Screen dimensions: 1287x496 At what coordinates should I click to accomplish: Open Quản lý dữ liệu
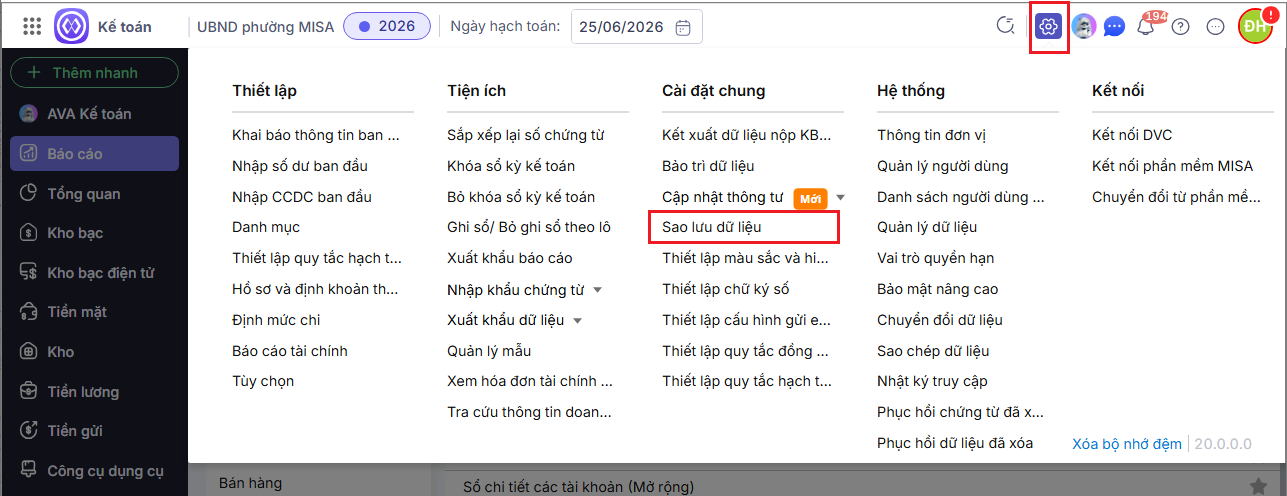(927, 227)
